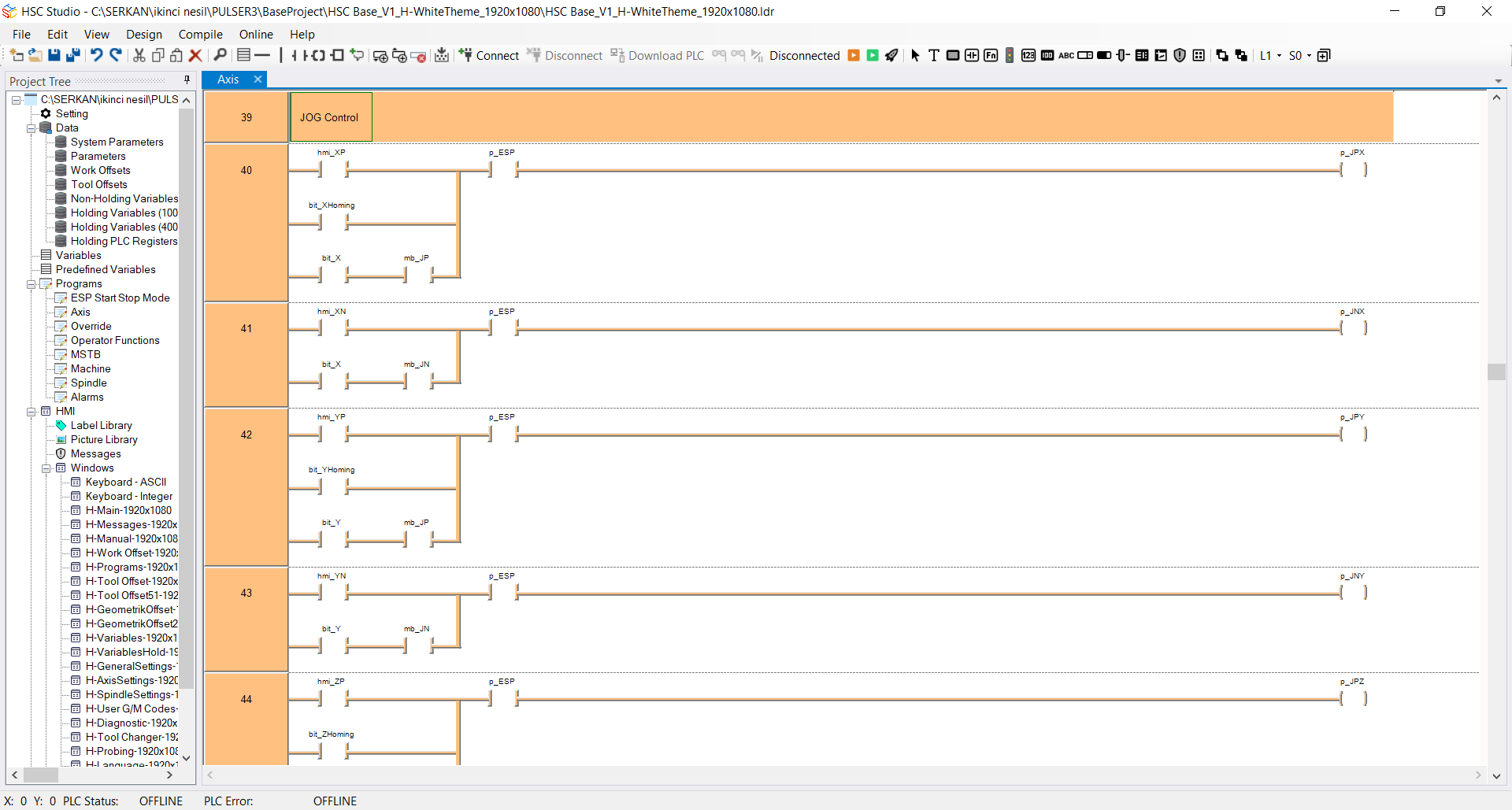Select the pointer arrow tool
1512x810 pixels.
[915, 55]
